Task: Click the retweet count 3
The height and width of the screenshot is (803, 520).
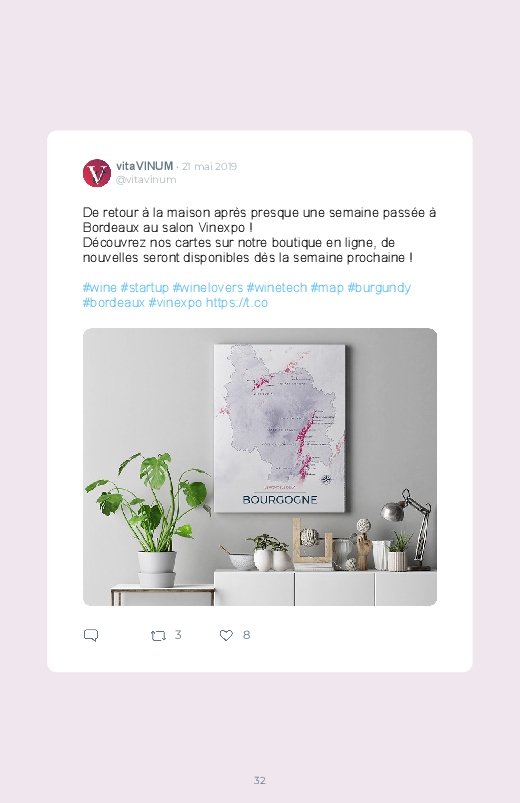Action: point(178,635)
